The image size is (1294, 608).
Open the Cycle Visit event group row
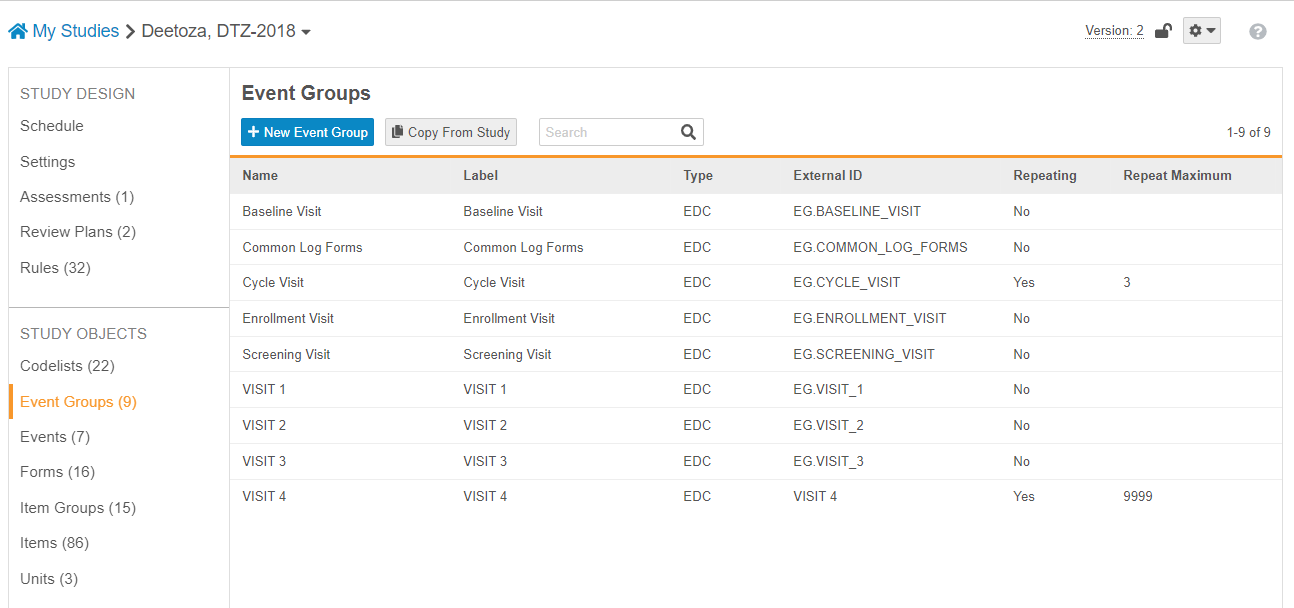[273, 283]
